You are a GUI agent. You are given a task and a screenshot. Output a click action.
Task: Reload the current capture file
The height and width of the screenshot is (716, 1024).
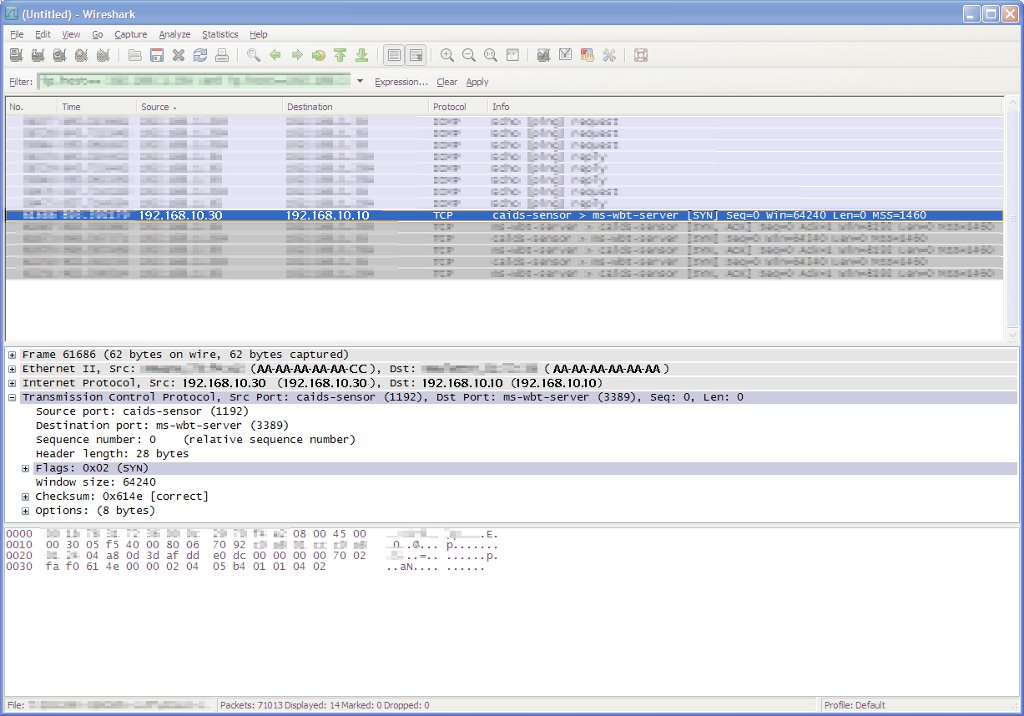200,56
